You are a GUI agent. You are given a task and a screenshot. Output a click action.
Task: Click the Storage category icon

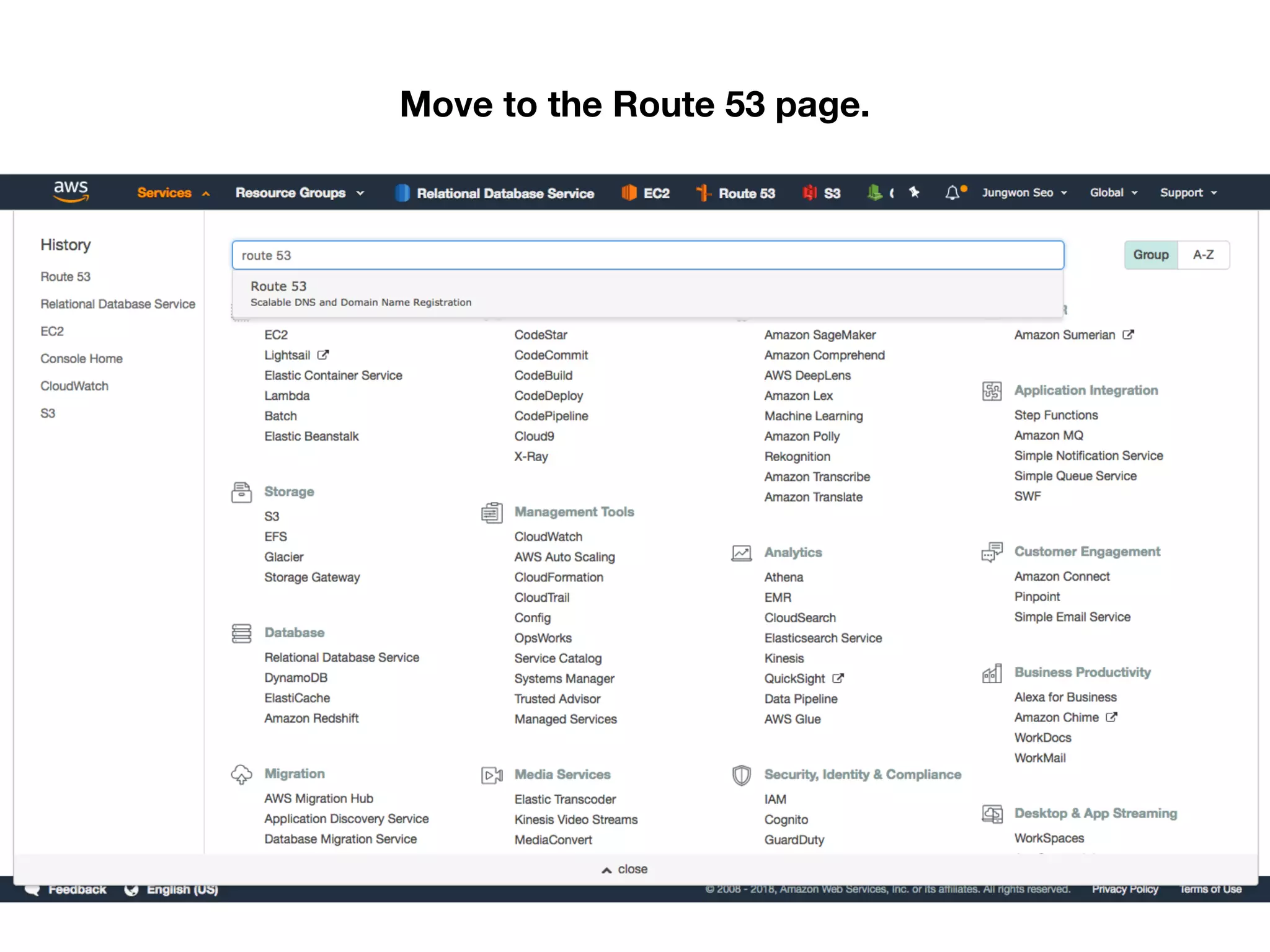coord(241,492)
